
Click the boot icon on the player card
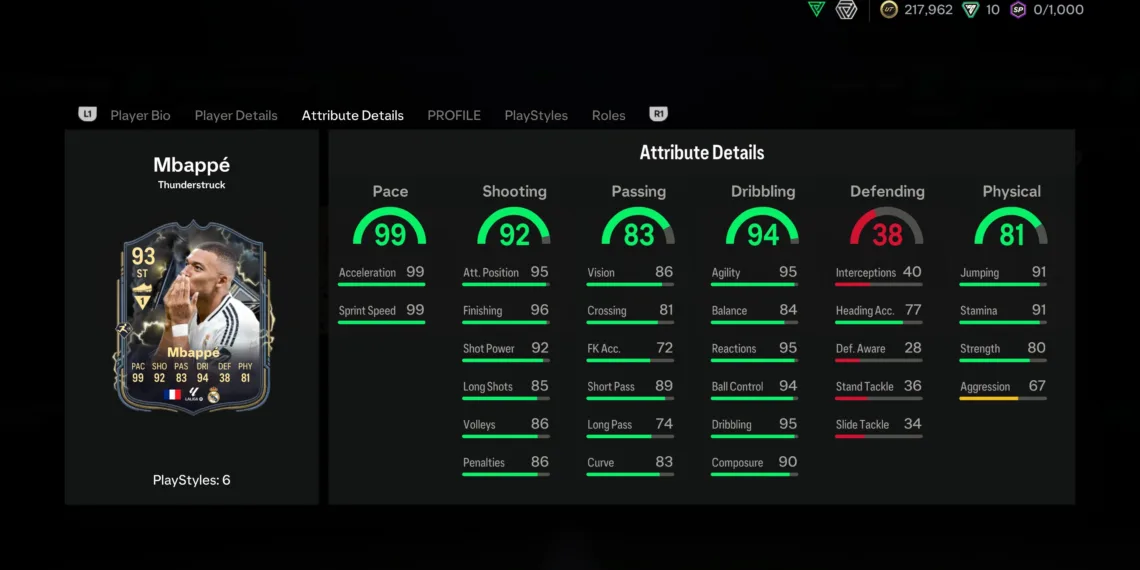point(142,288)
